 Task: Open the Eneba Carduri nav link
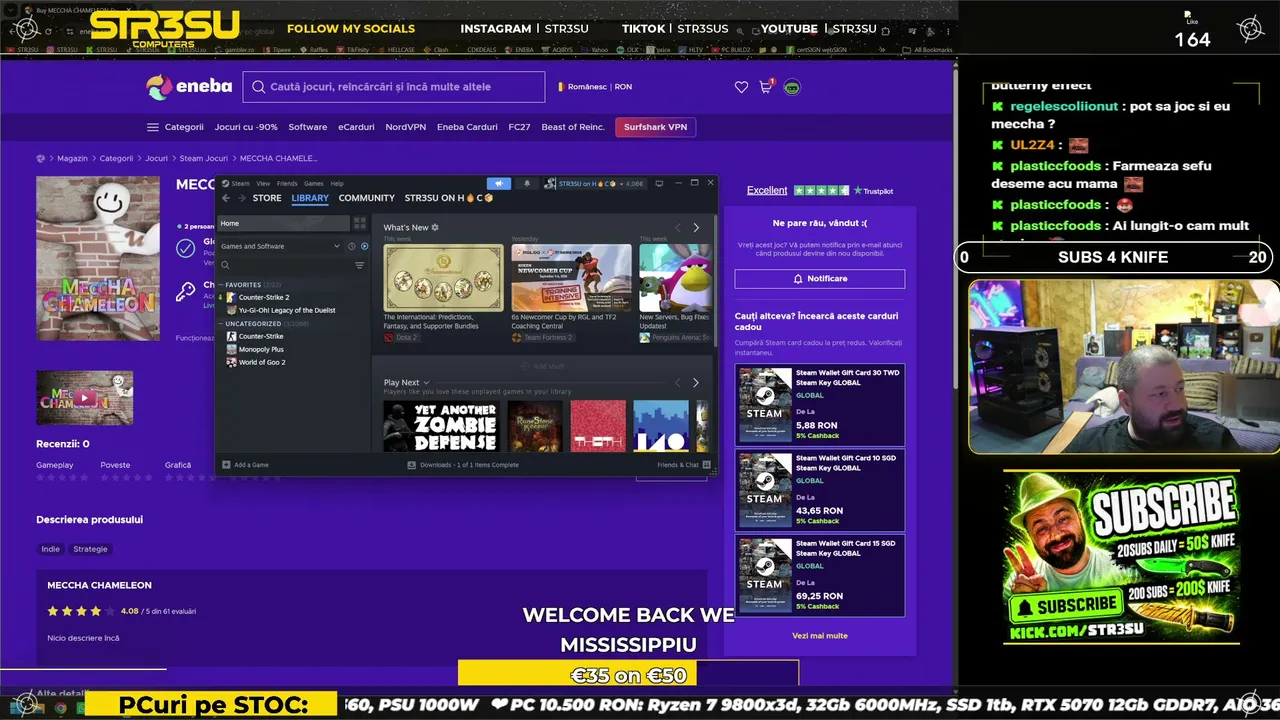[467, 127]
